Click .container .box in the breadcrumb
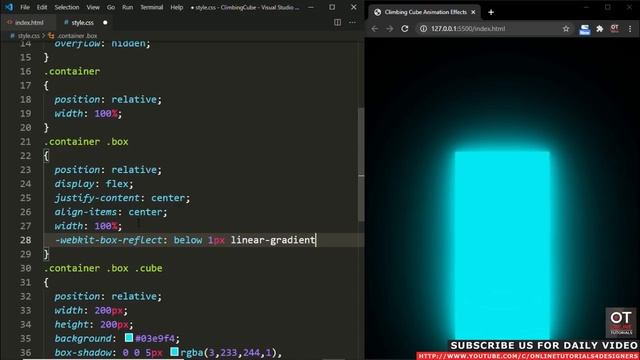 pyautogui.click(x=77, y=36)
